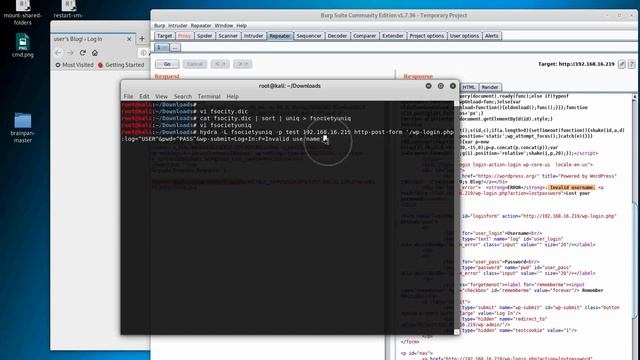
Task: Switch to the Scanner tab
Action: coord(228,36)
